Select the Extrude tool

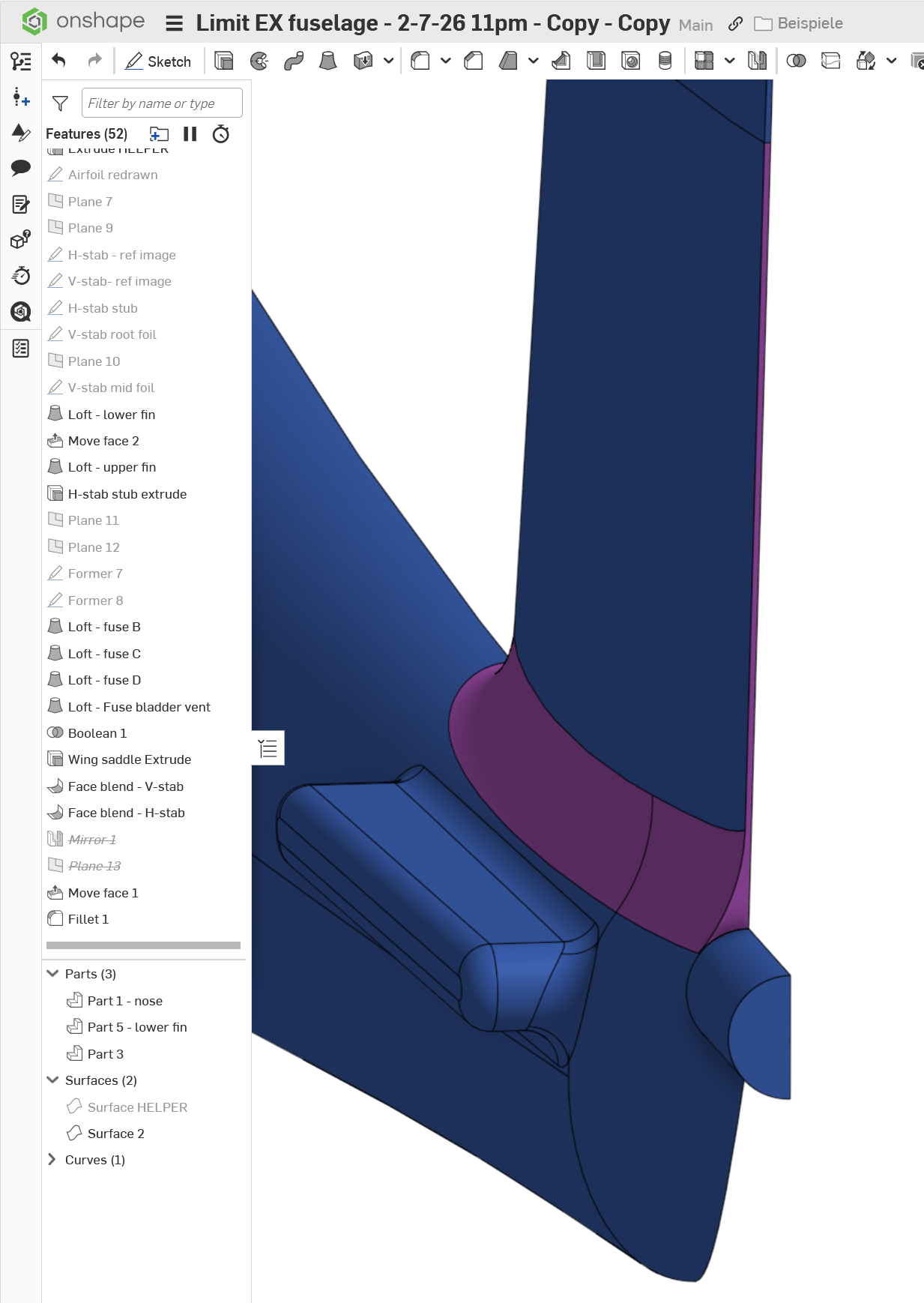coord(224,61)
